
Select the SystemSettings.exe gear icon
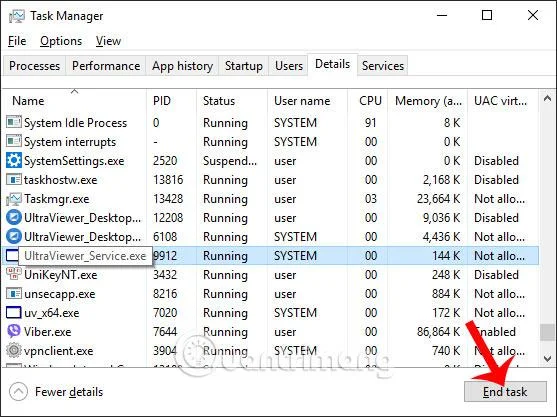click(14, 161)
